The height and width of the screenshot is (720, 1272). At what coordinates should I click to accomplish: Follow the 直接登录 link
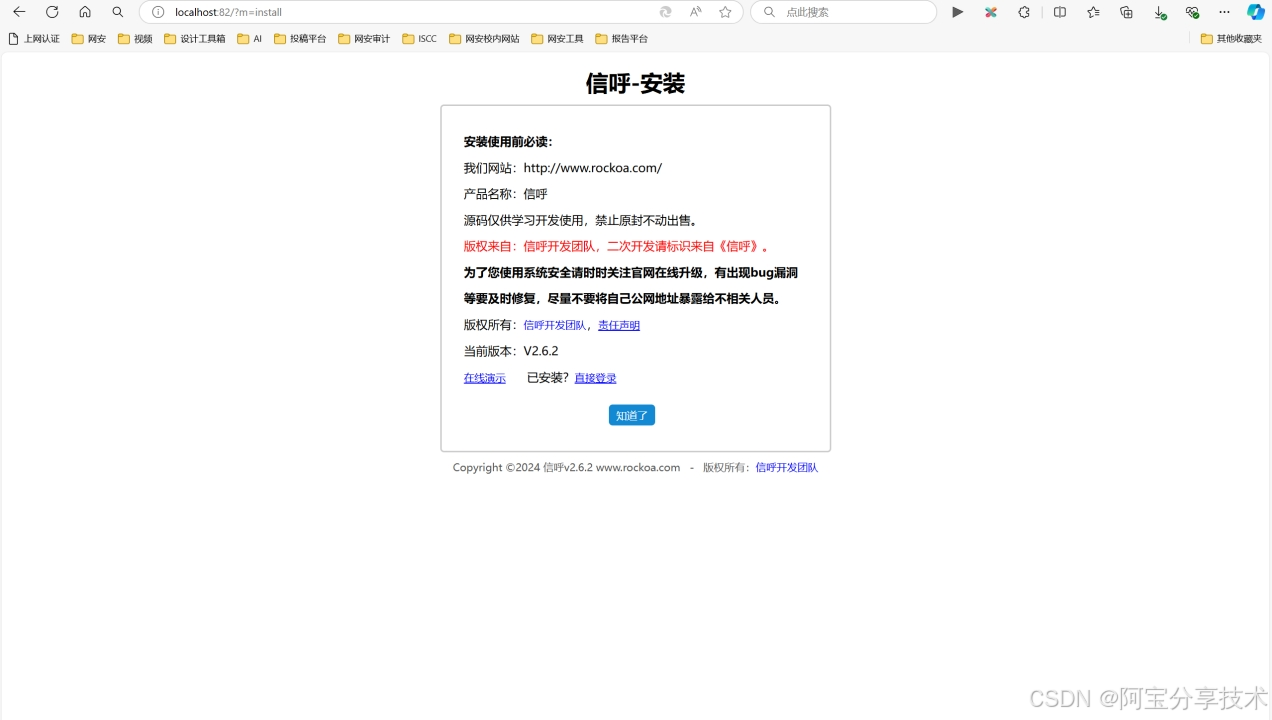595,378
